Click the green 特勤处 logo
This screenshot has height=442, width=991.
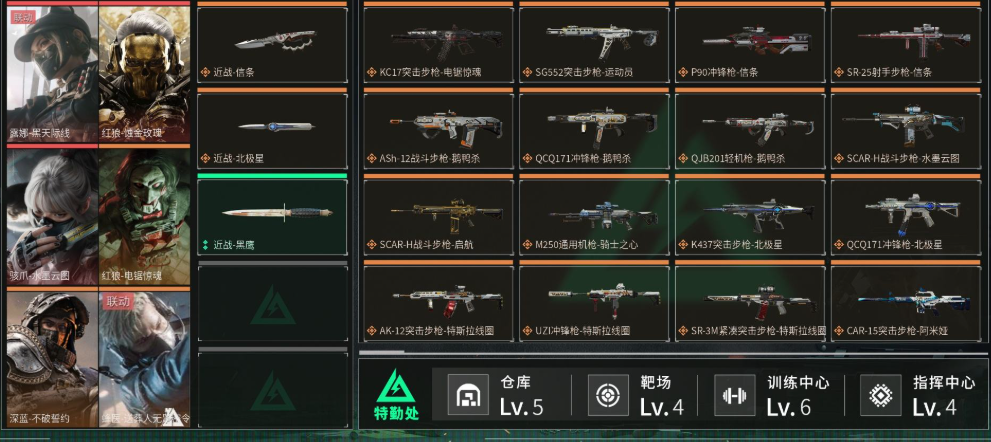396,395
